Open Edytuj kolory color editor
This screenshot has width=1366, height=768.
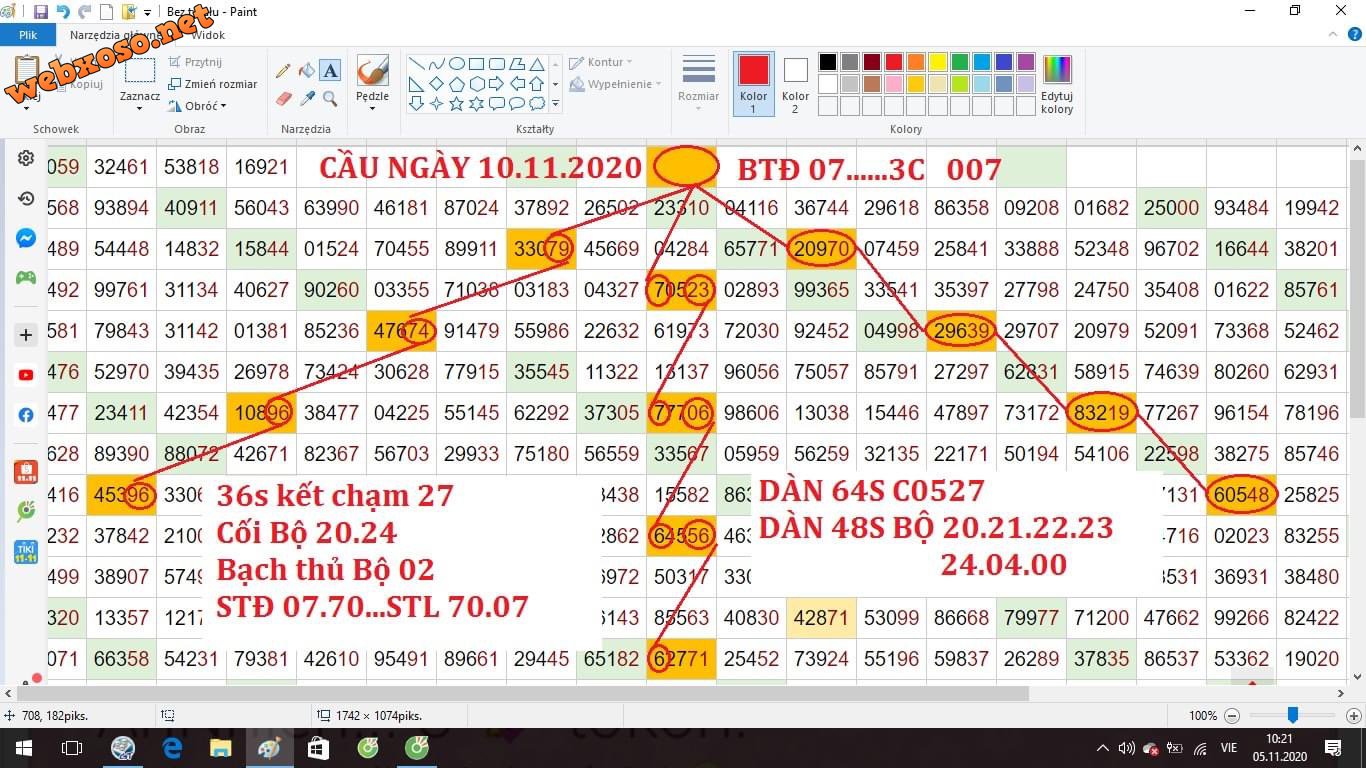1056,84
